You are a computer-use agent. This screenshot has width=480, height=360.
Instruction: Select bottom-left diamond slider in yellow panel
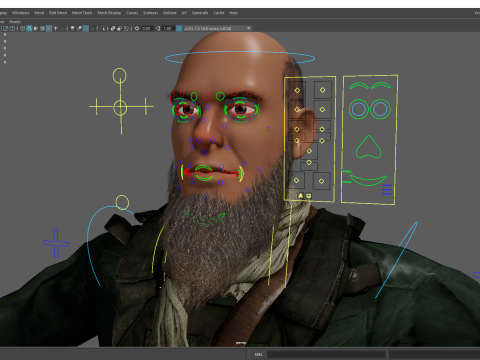point(296,180)
